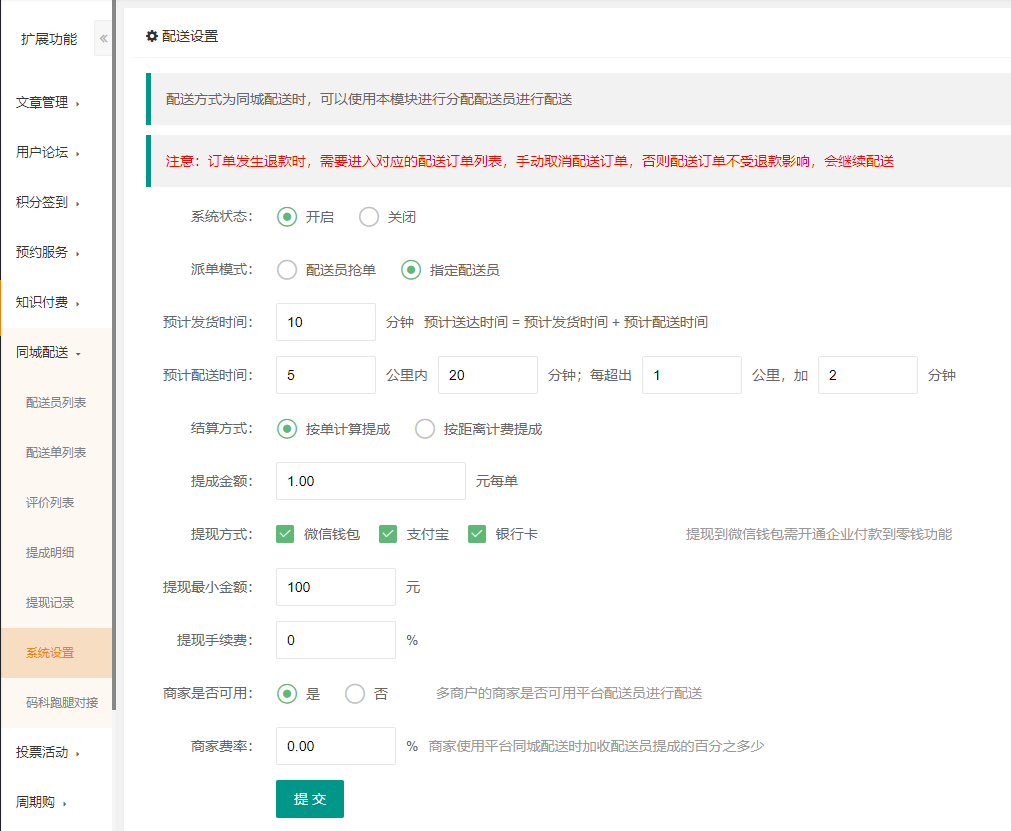Toggle the 支付宝 checkbox
The height and width of the screenshot is (831, 1011).
click(388, 534)
